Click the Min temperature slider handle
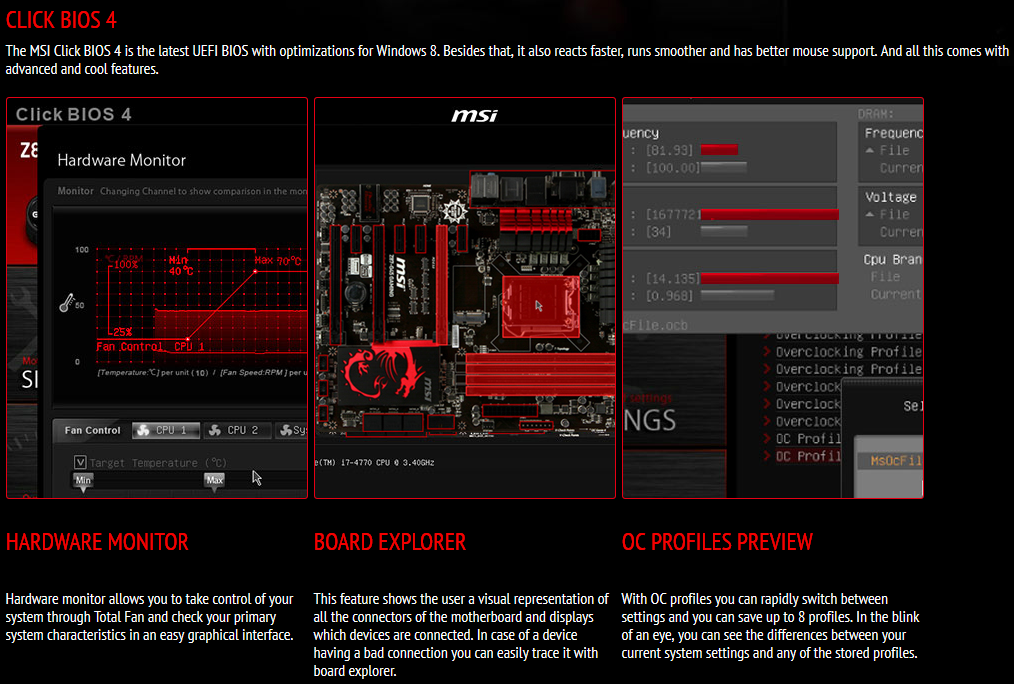 83,482
